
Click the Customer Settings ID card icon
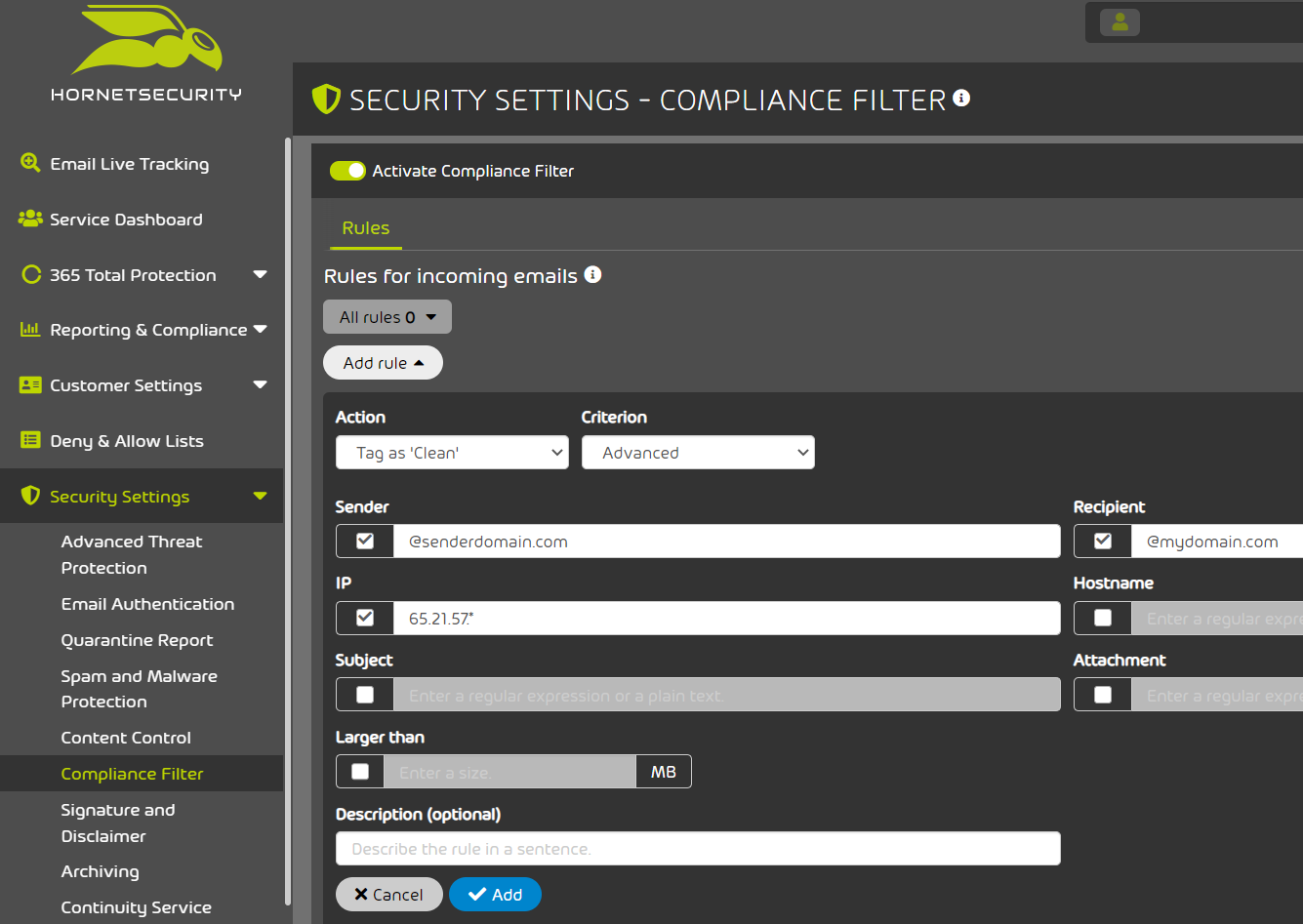[30, 384]
